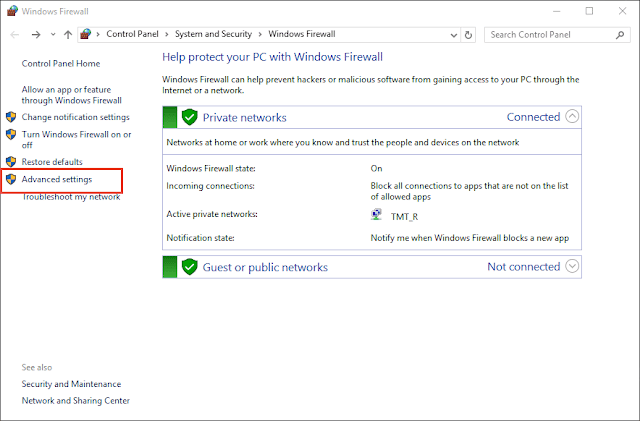Minimize the Windows Firewall window
The width and height of the screenshot is (640, 421).
(557, 11)
